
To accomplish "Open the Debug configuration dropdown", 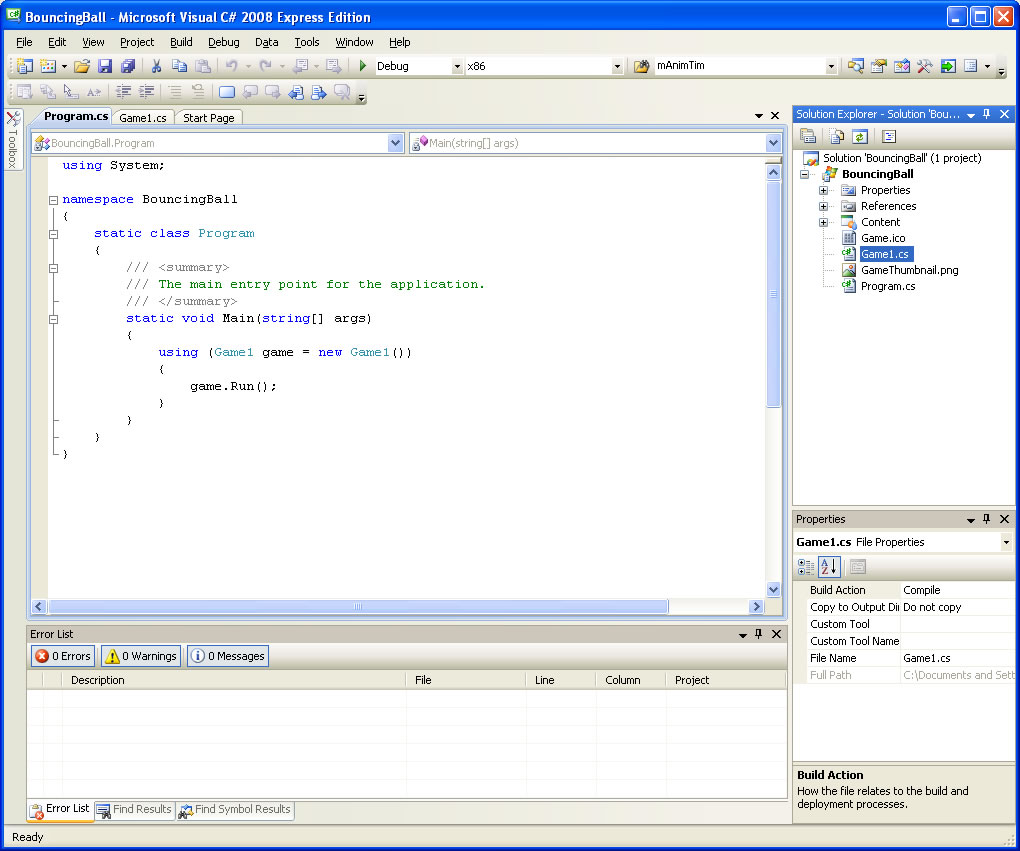I will pos(457,66).
